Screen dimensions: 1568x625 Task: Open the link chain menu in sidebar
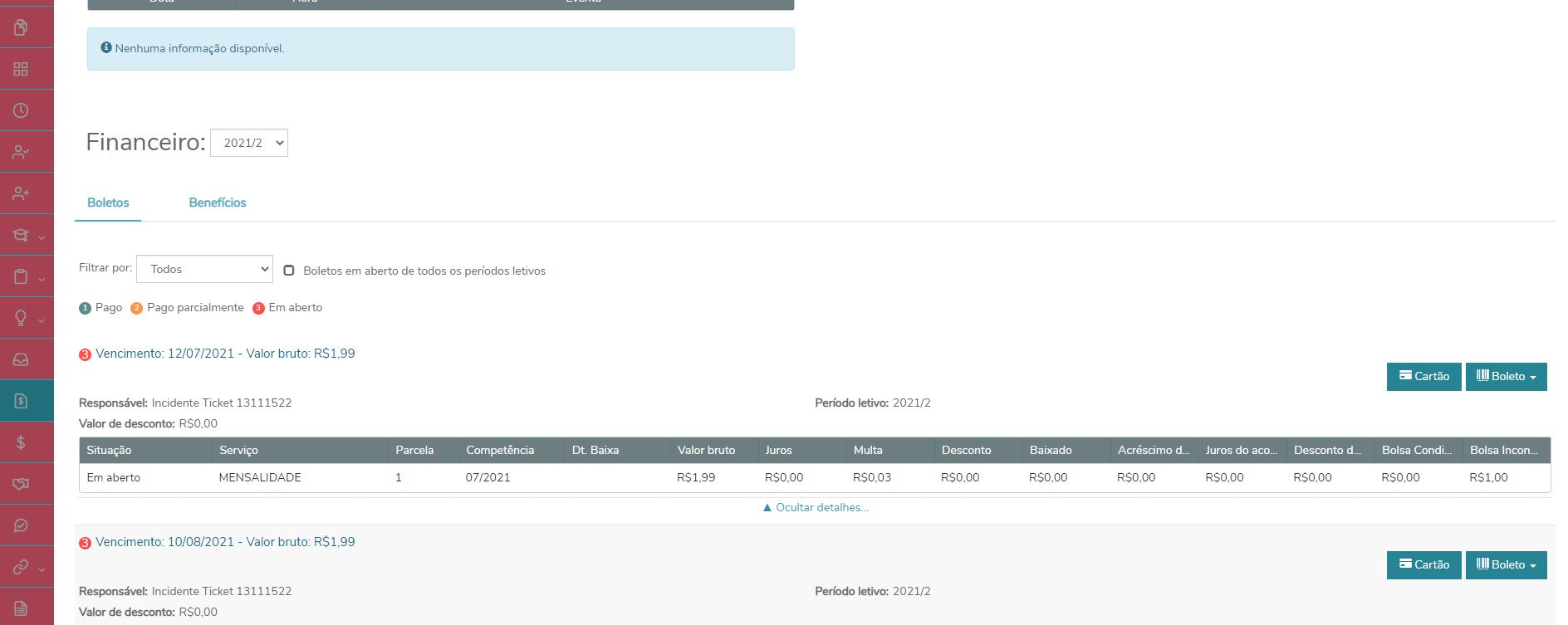click(22, 567)
